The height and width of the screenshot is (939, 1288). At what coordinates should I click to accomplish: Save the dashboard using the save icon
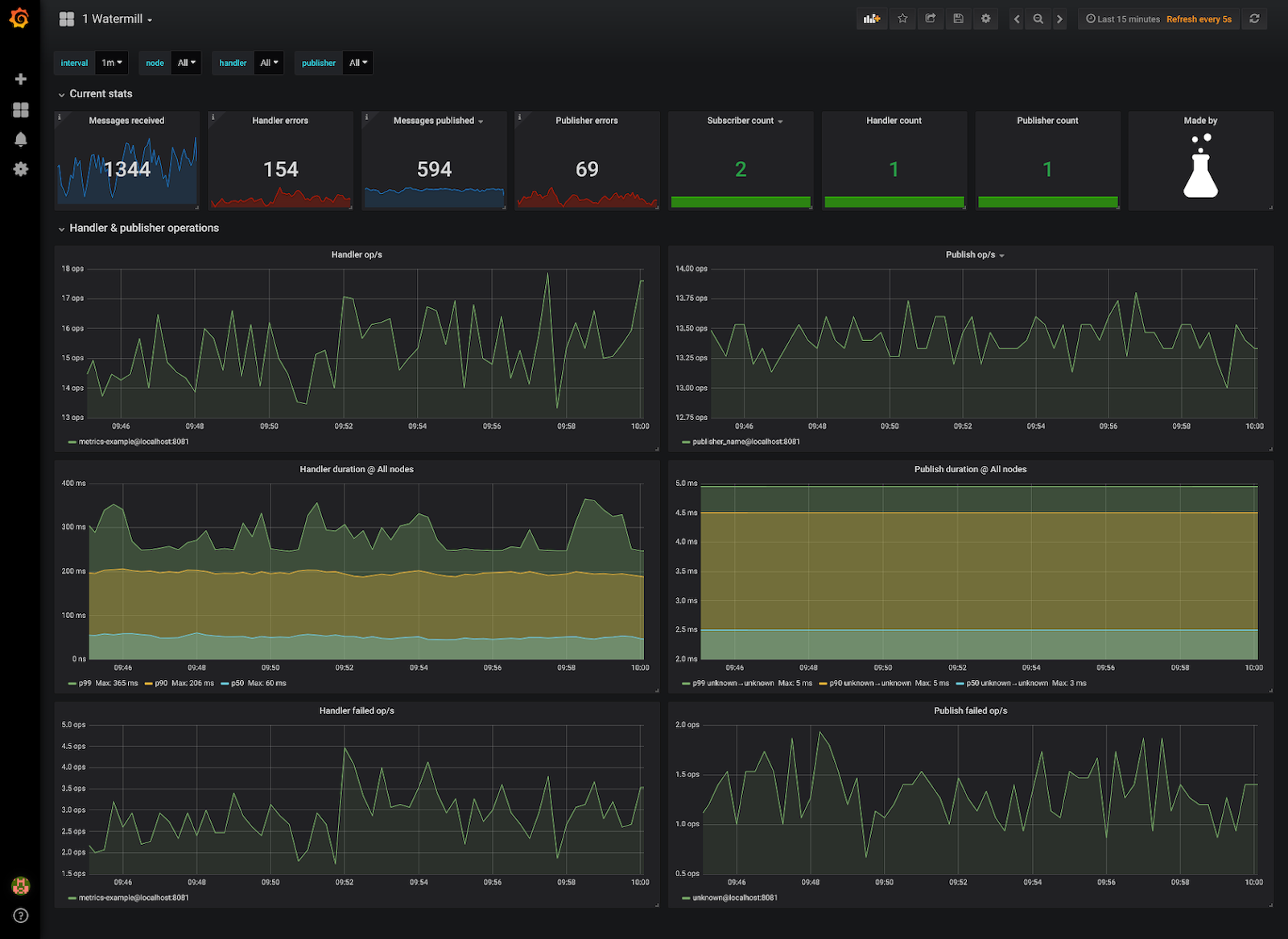958,18
